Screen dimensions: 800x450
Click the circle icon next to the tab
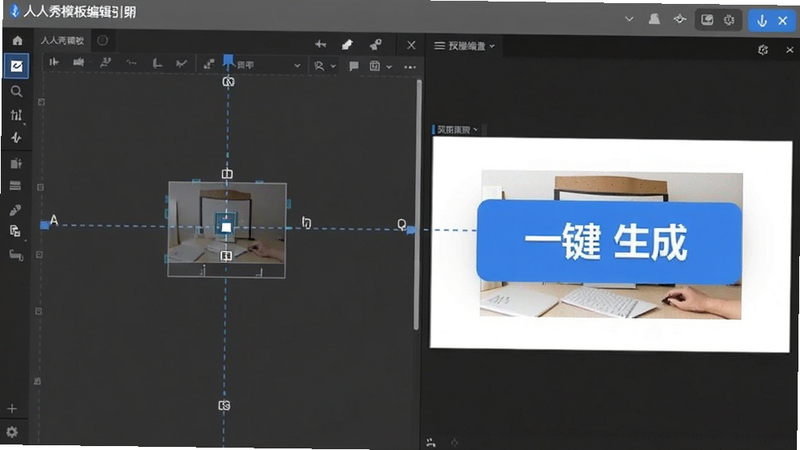(103, 40)
